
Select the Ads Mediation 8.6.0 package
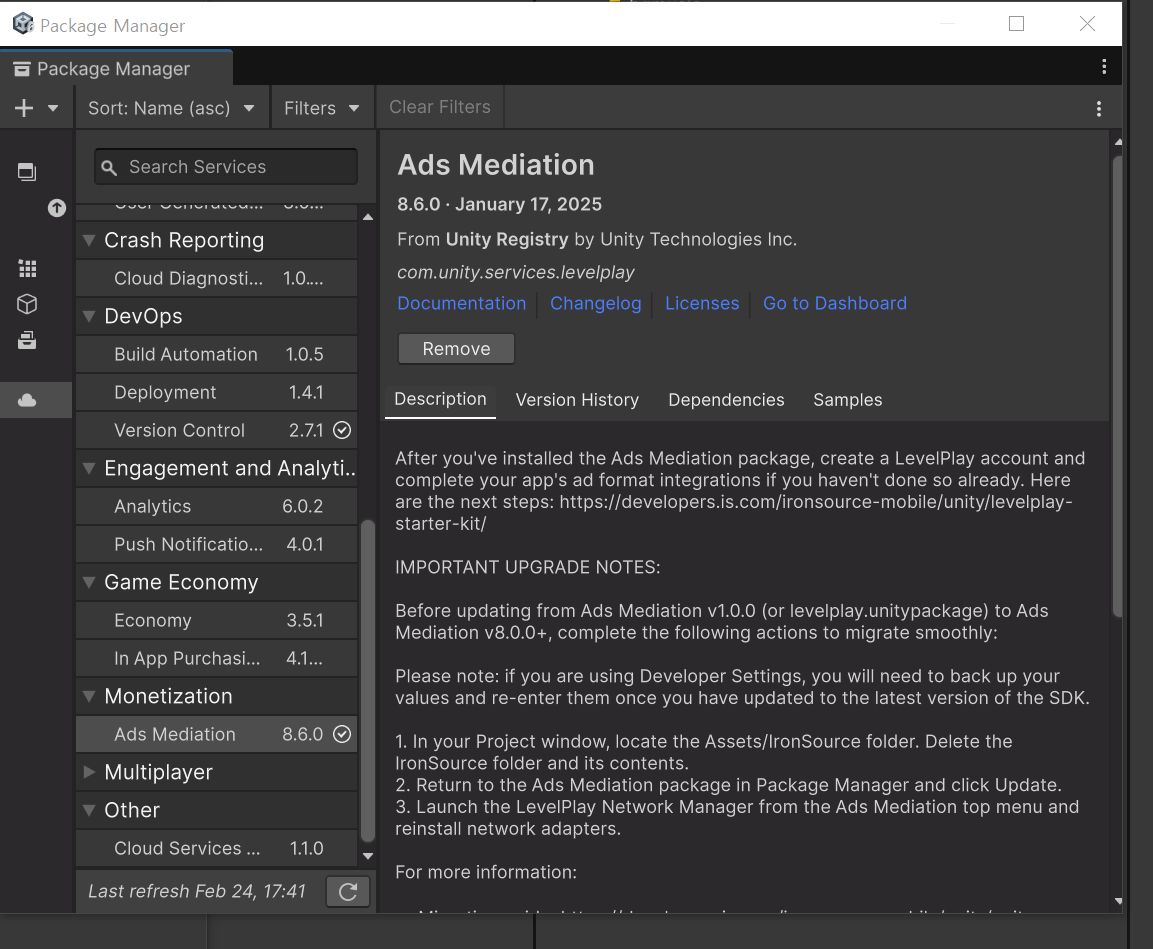(217, 734)
